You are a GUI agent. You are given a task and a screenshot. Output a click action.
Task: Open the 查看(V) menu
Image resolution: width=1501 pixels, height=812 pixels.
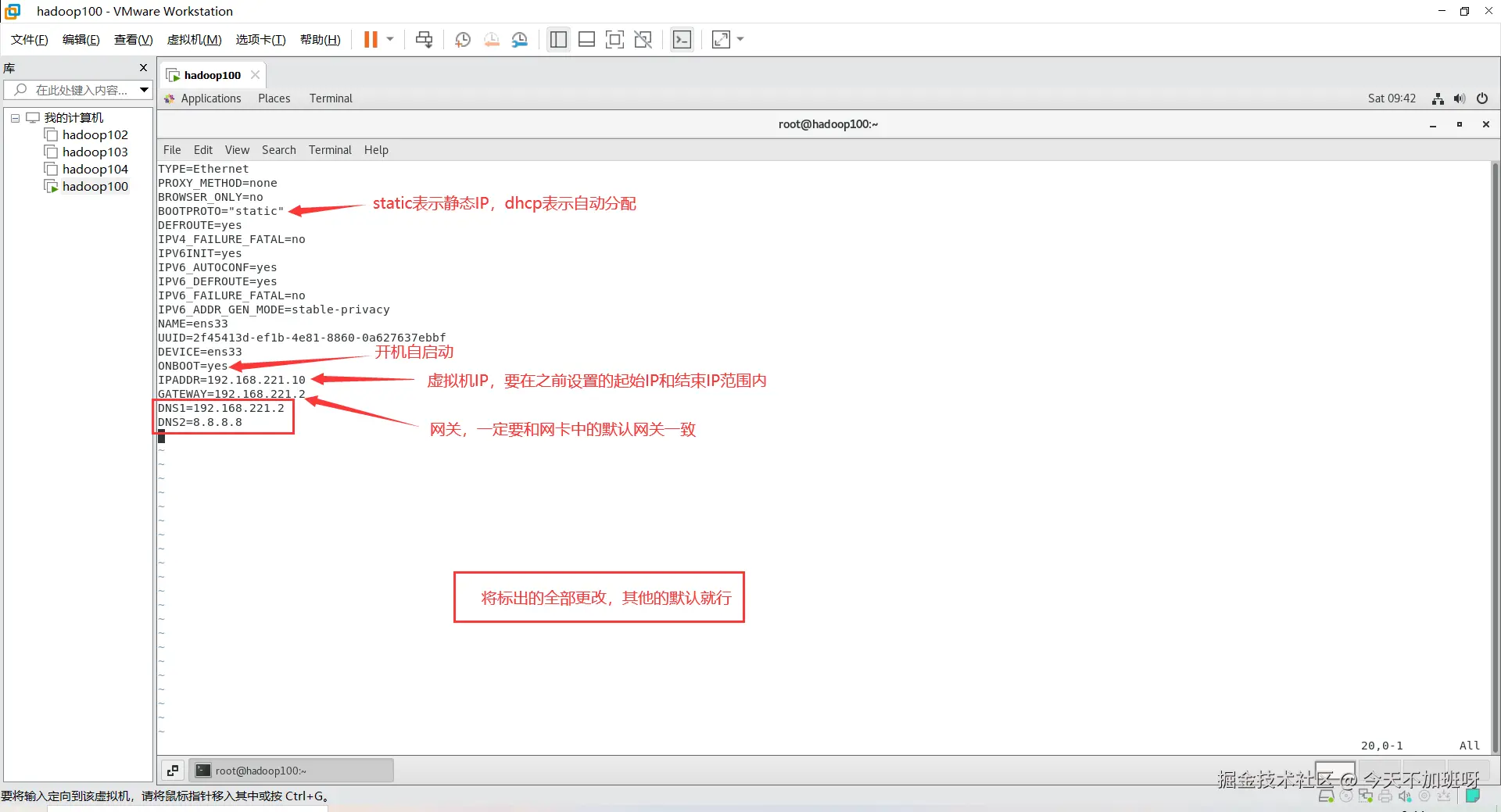pyautogui.click(x=134, y=40)
